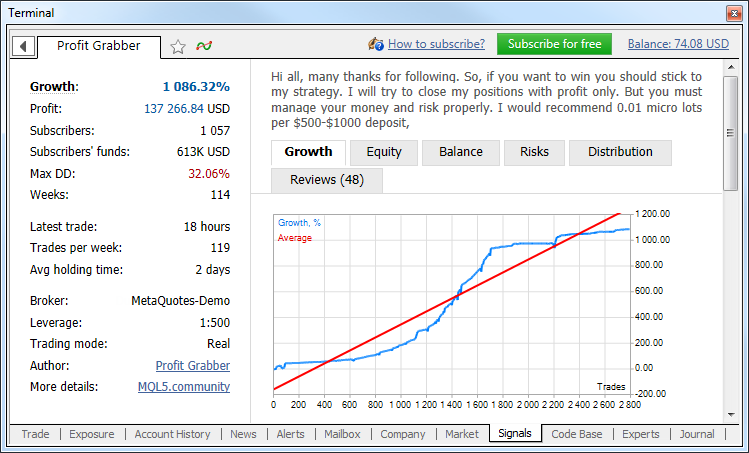This screenshot has width=749, height=453.
Task: Show the Distribution tab
Action: [x=620, y=152]
